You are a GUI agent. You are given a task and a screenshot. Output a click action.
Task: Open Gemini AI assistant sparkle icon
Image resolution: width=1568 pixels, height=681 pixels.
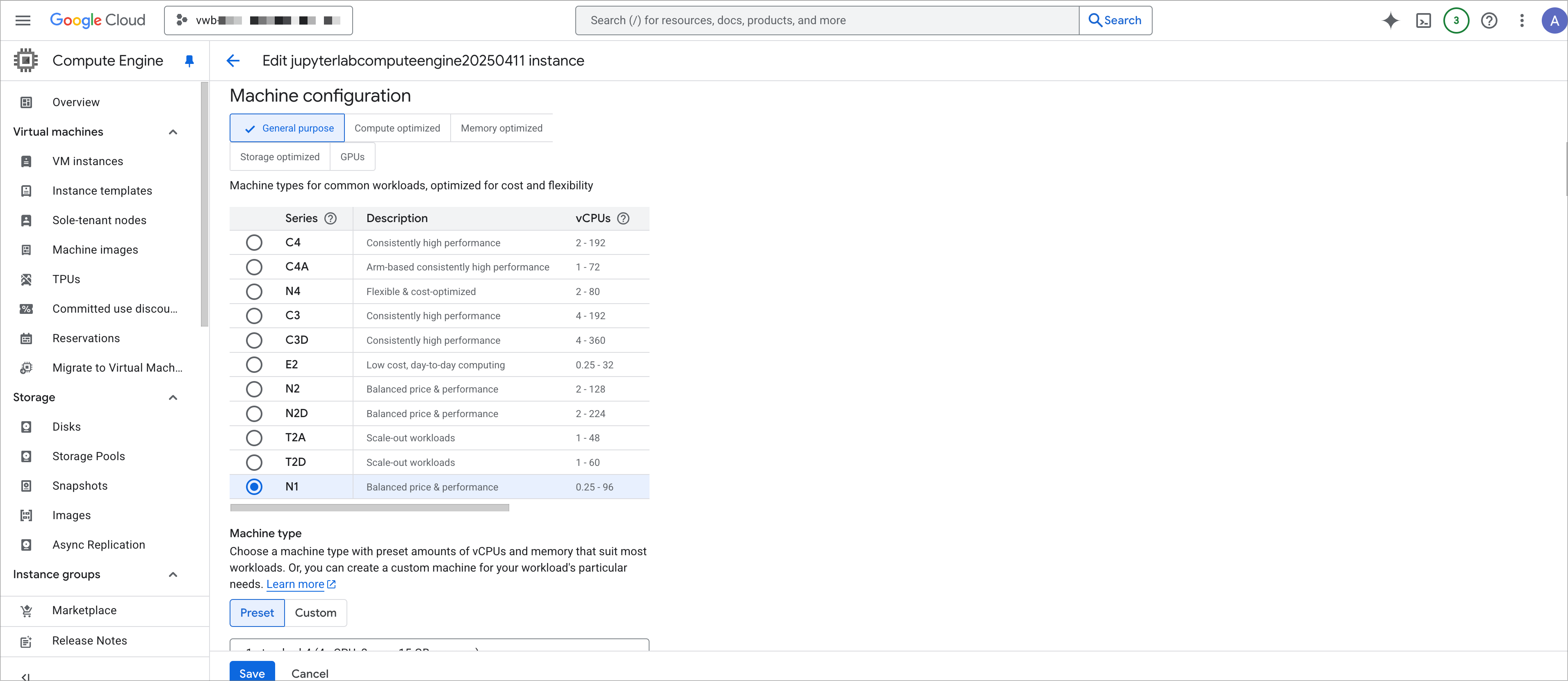(x=1390, y=20)
